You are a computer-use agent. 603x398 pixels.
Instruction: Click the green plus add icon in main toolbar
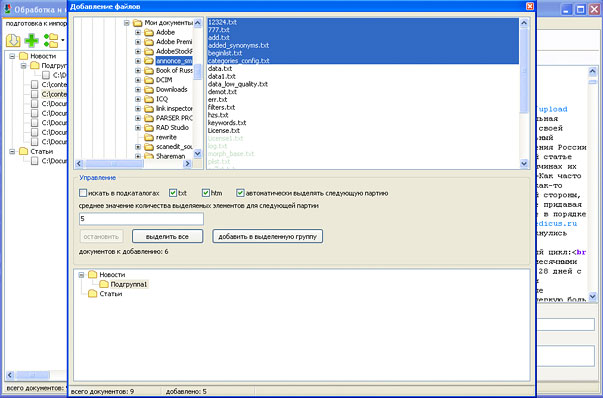point(31,40)
